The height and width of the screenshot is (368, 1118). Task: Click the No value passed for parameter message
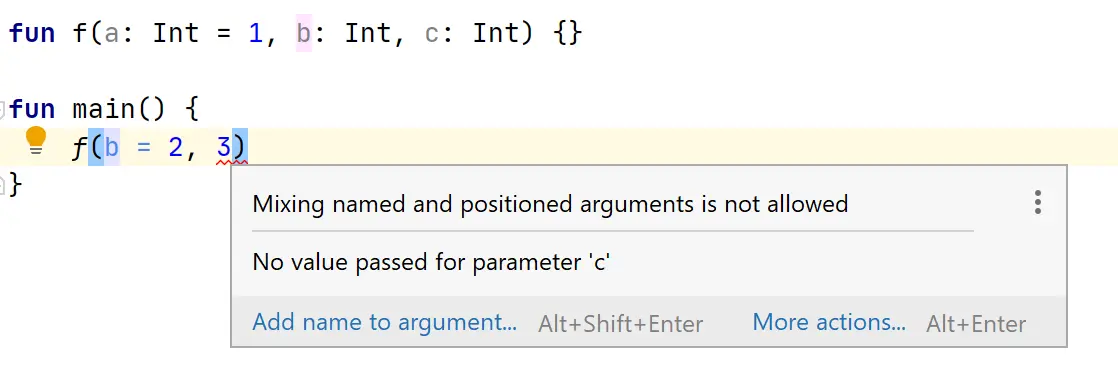tap(432, 262)
